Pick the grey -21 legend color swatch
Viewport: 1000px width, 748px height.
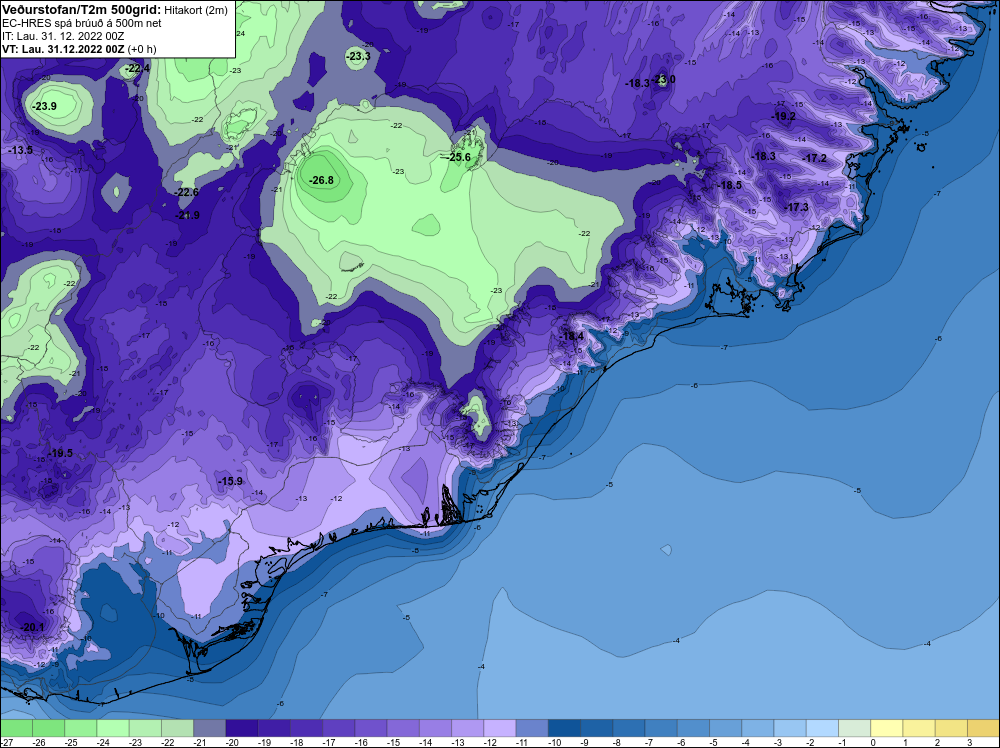(x=210, y=728)
